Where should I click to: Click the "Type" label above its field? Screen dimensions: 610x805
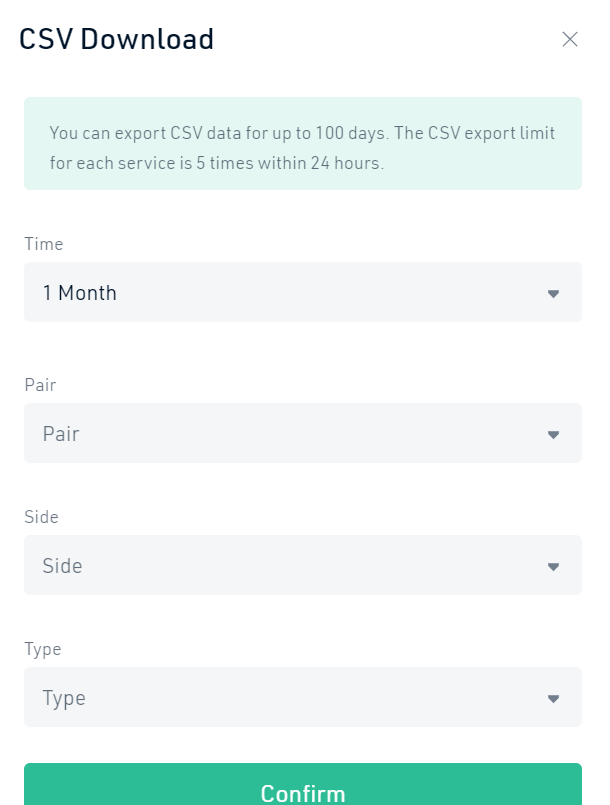pos(42,649)
